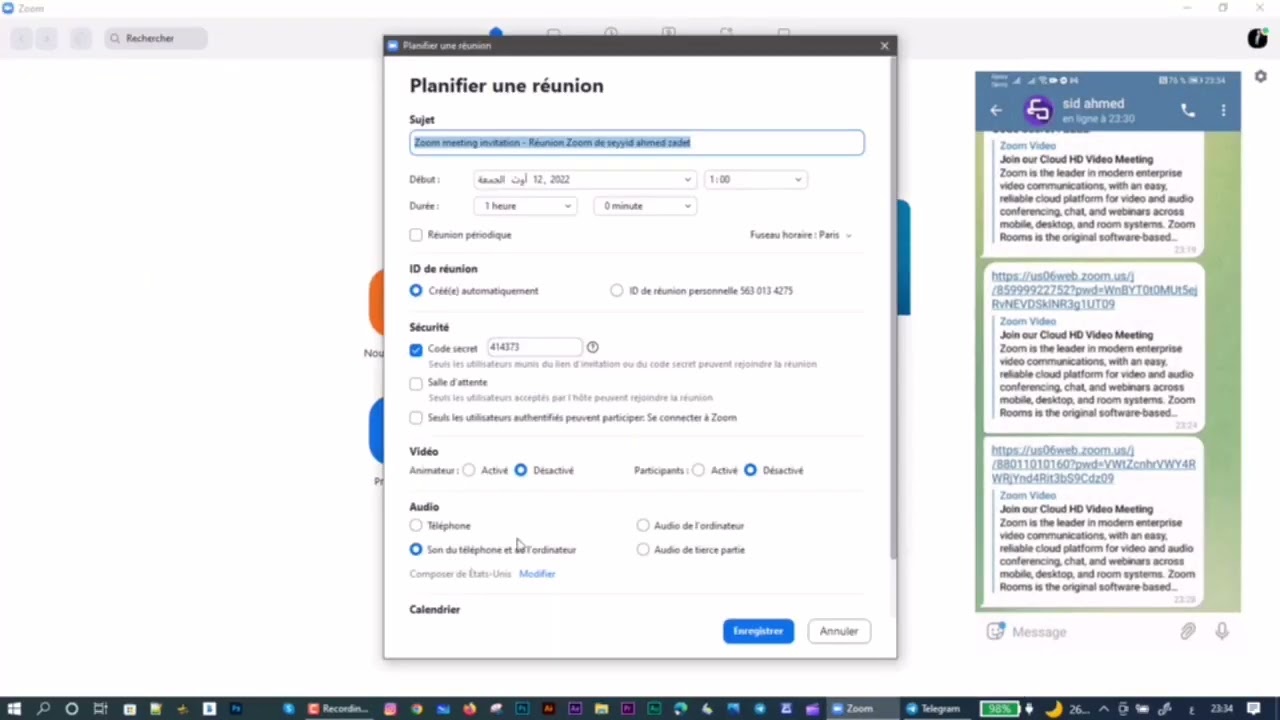
Task: Attach a file in Telegram
Action: (1188, 631)
